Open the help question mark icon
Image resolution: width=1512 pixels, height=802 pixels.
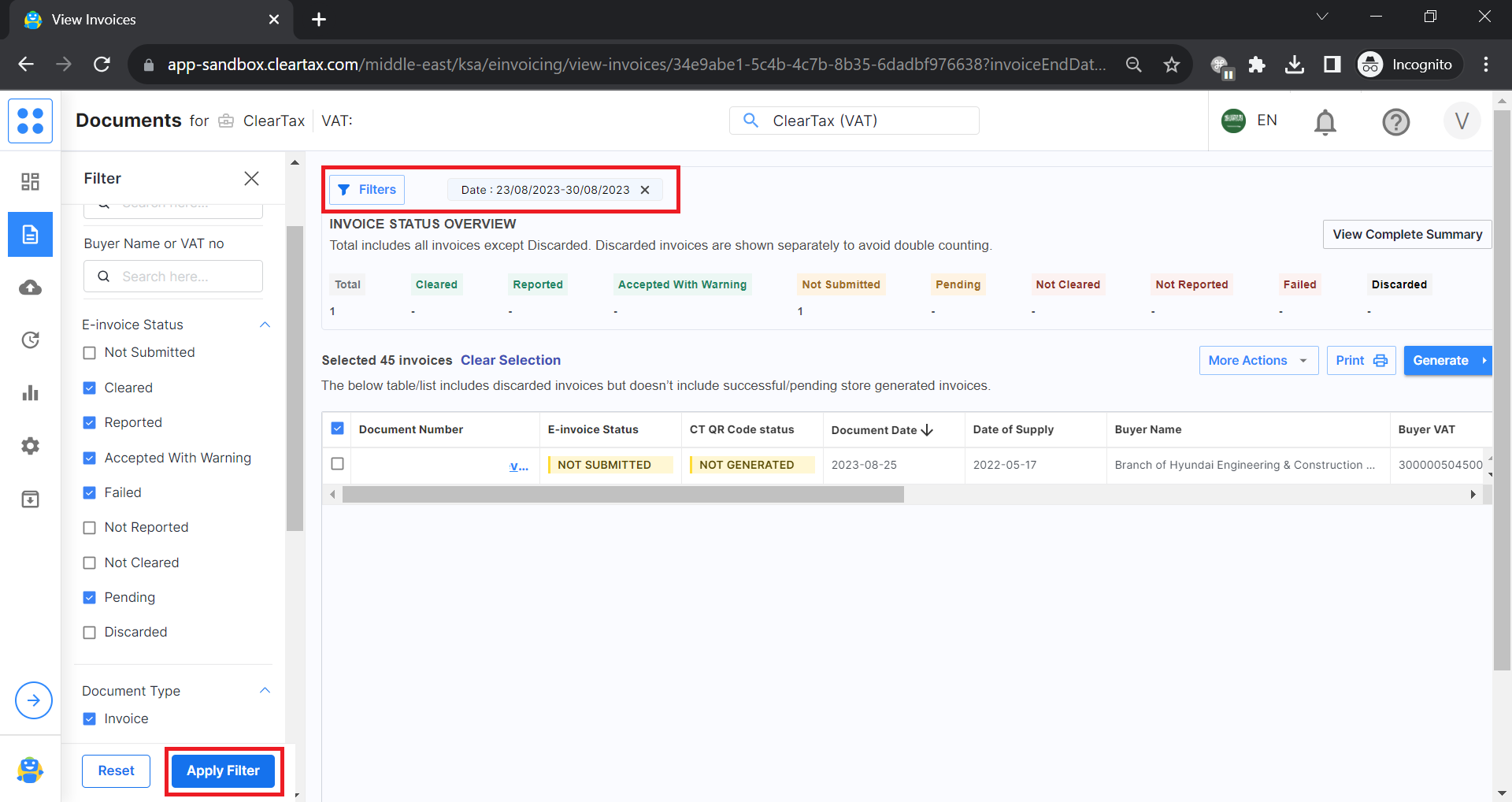(1395, 122)
